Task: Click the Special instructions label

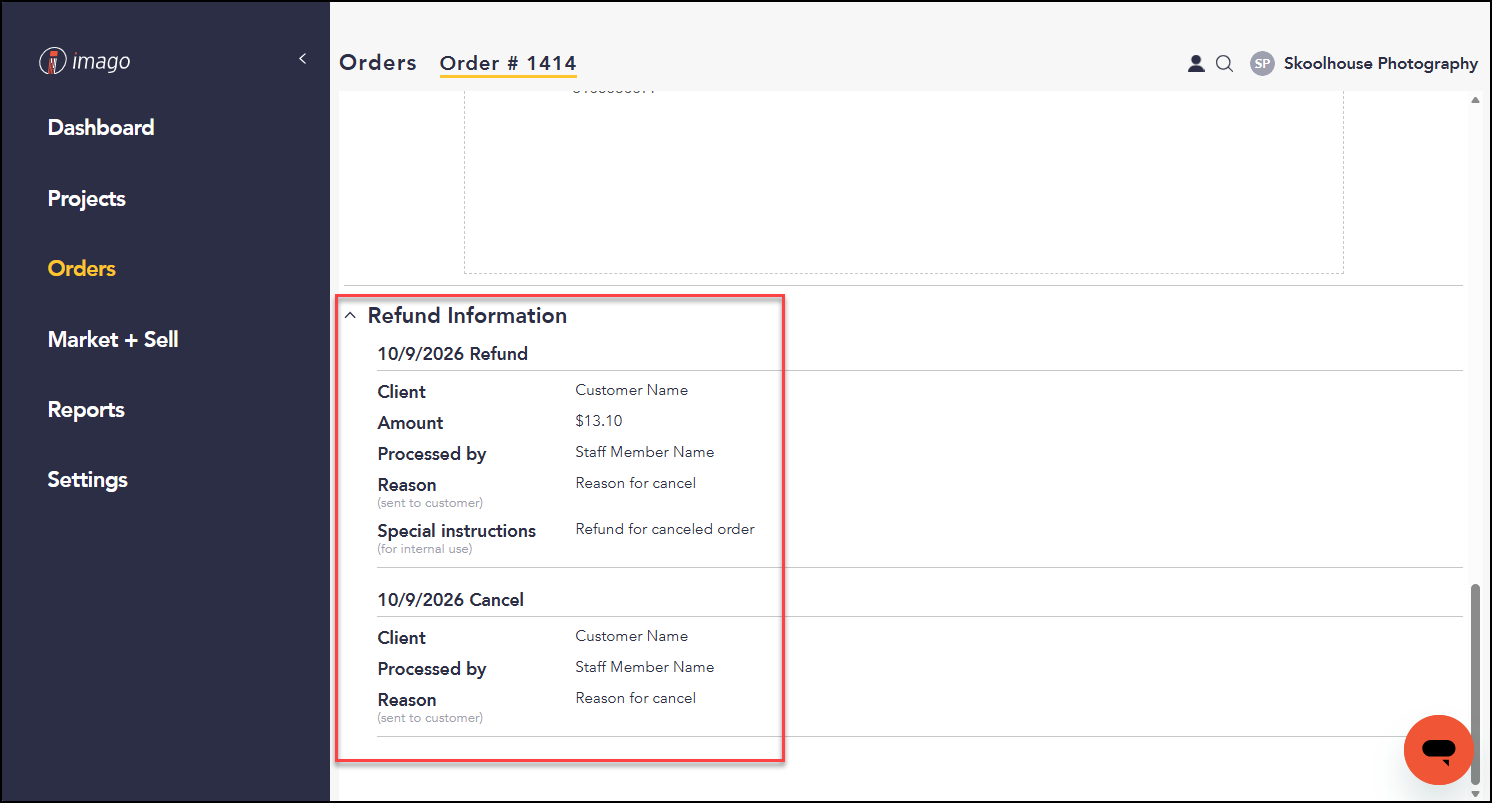Action: 457,531
